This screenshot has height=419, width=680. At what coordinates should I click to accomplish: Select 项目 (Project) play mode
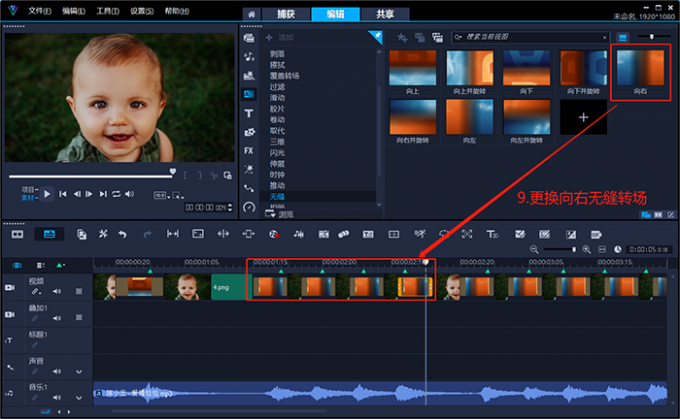point(29,190)
